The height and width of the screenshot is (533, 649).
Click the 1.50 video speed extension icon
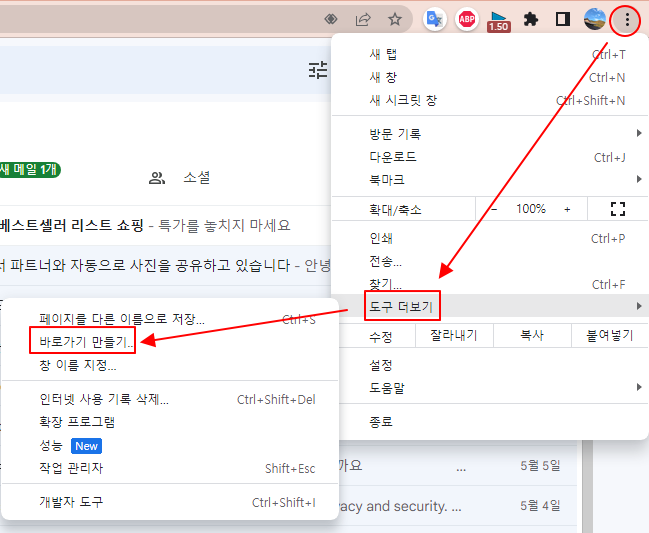point(498,22)
